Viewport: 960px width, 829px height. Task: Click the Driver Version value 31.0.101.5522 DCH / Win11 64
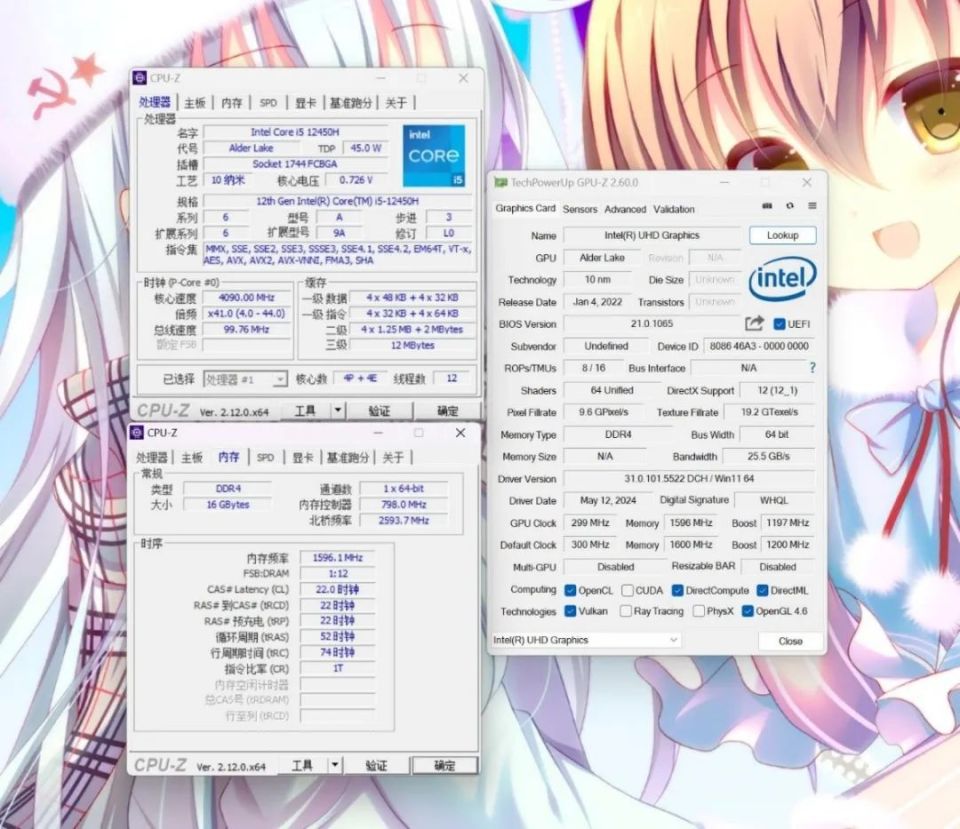click(689, 478)
